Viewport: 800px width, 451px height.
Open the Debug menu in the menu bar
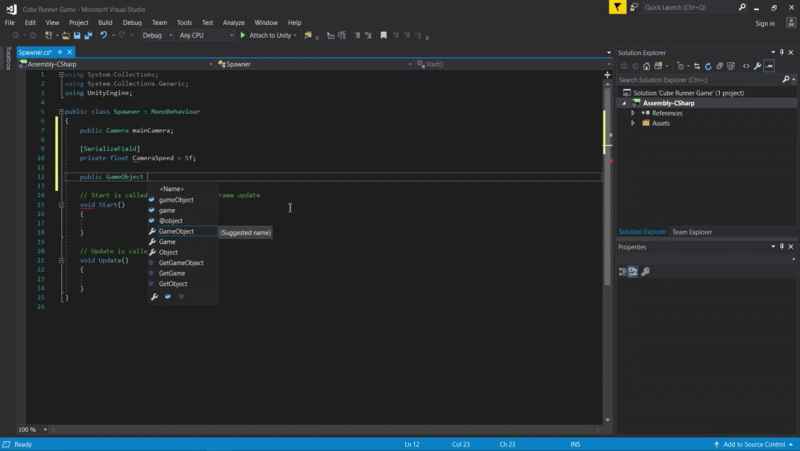132,23
